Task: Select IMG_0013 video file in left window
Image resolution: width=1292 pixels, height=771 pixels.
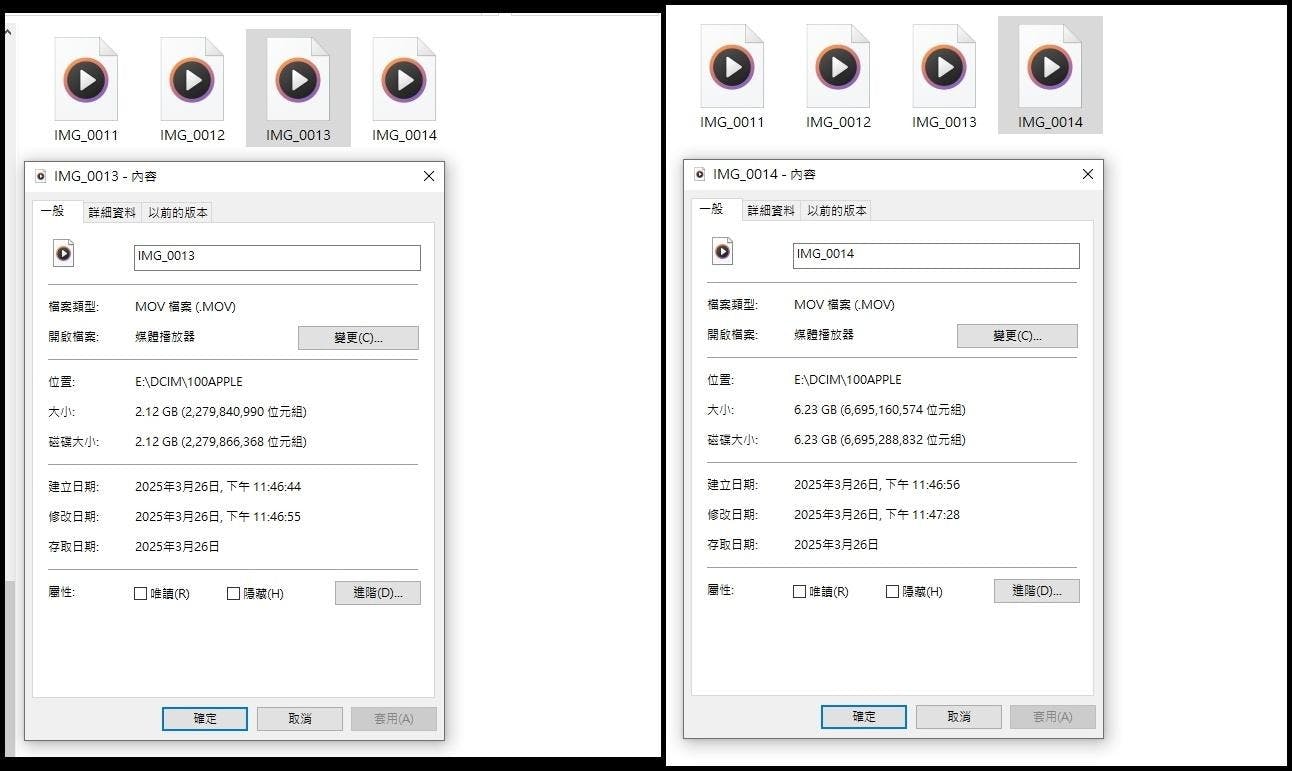Action: [298, 88]
